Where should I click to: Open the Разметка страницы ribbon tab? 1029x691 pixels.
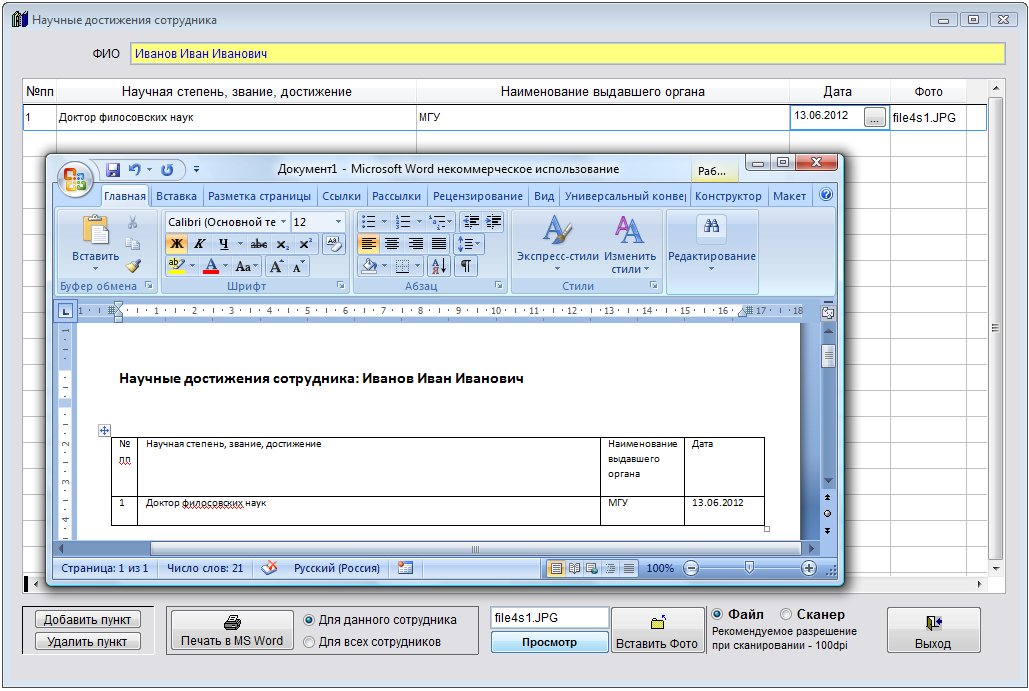click(259, 196)
